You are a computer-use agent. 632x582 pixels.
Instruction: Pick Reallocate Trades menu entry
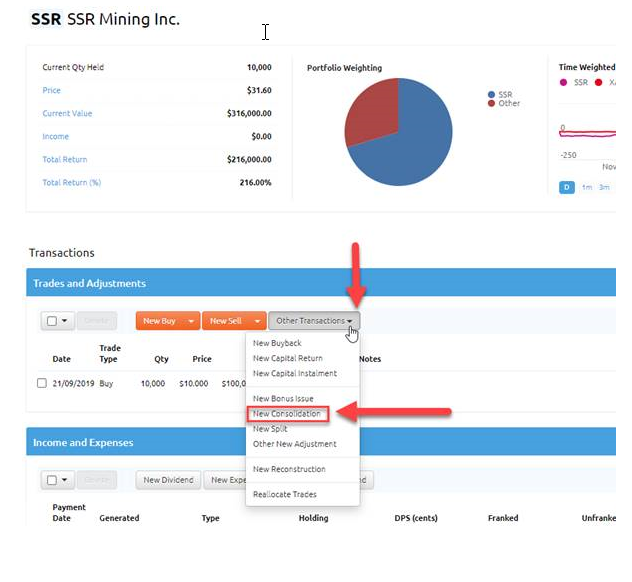tap(285, 494)
